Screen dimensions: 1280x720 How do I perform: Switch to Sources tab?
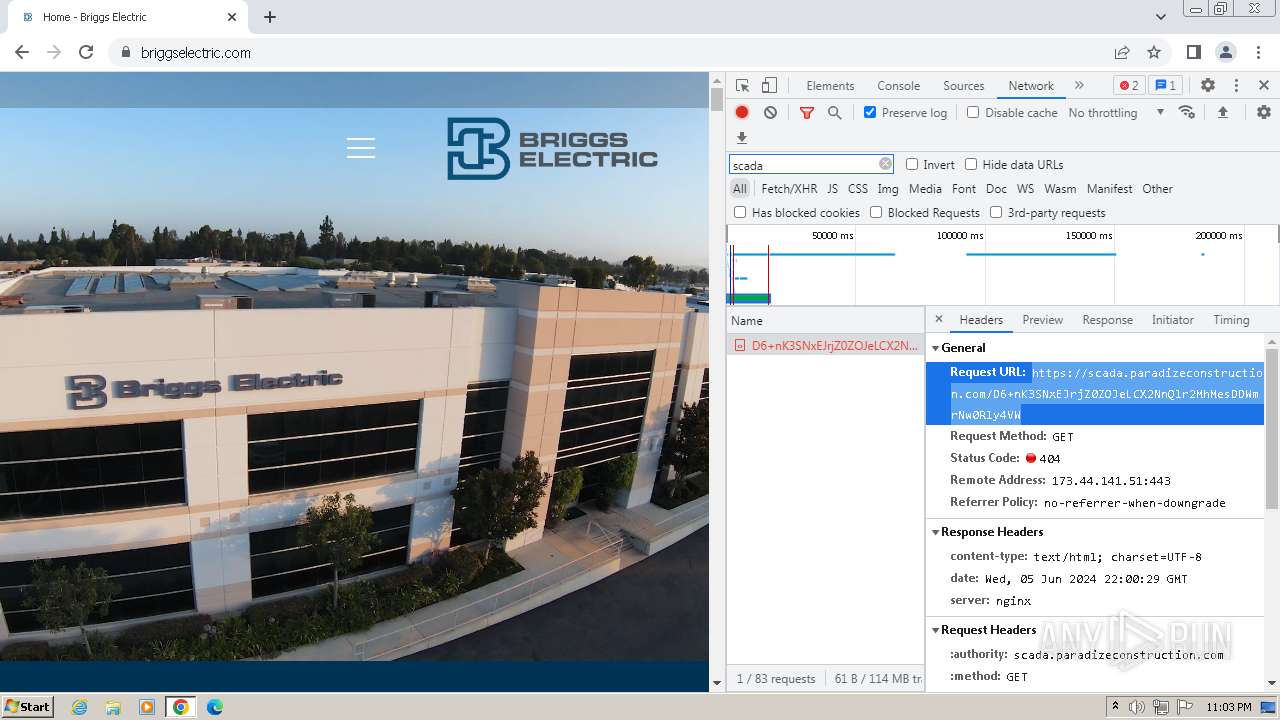tap(963, 86)
